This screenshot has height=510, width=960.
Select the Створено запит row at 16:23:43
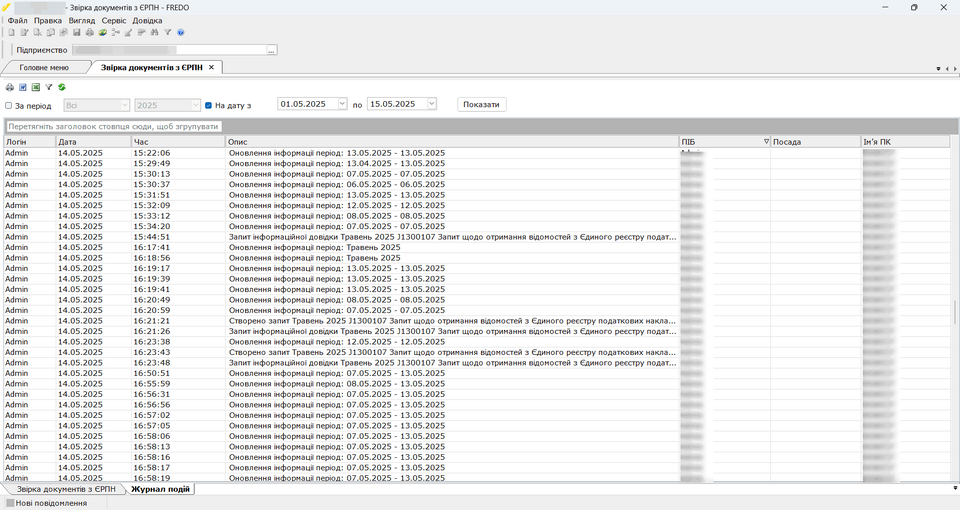click(476, 352)
